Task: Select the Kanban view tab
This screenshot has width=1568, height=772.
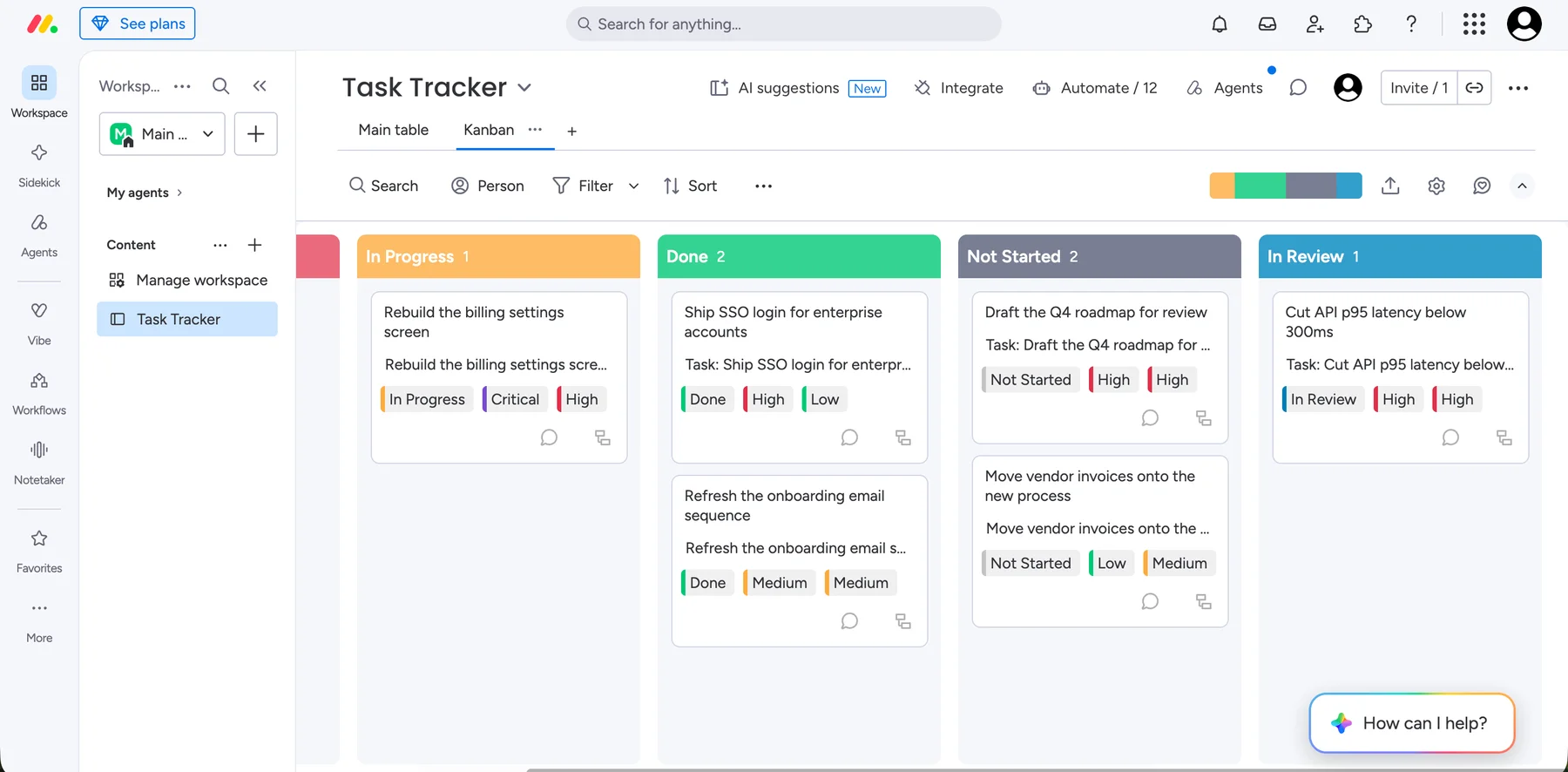Action: 489,130
